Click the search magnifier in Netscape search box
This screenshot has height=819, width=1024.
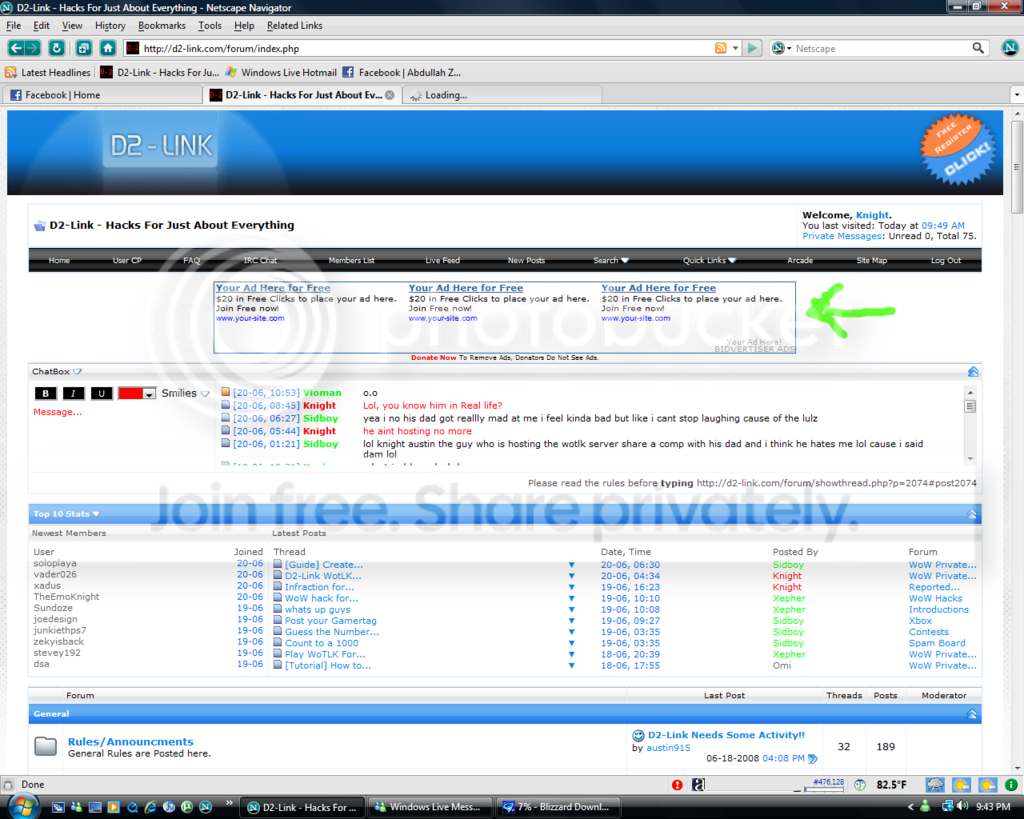pyautogui.click(x=978, y=48)
